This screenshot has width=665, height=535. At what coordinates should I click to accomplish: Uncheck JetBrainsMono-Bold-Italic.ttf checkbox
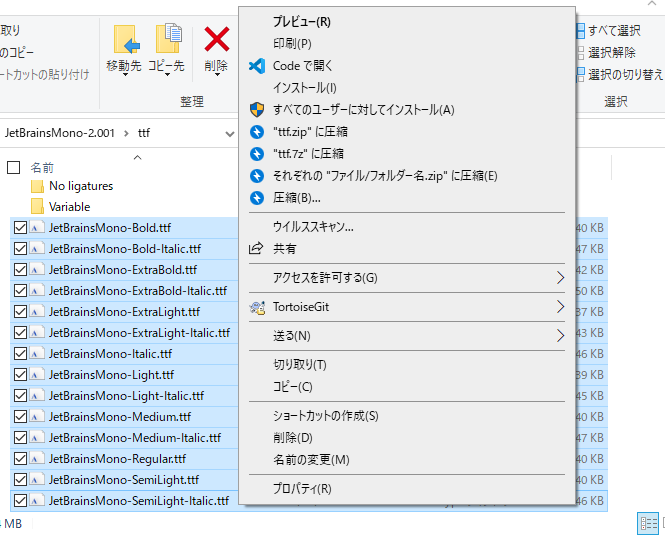[20, 249]
